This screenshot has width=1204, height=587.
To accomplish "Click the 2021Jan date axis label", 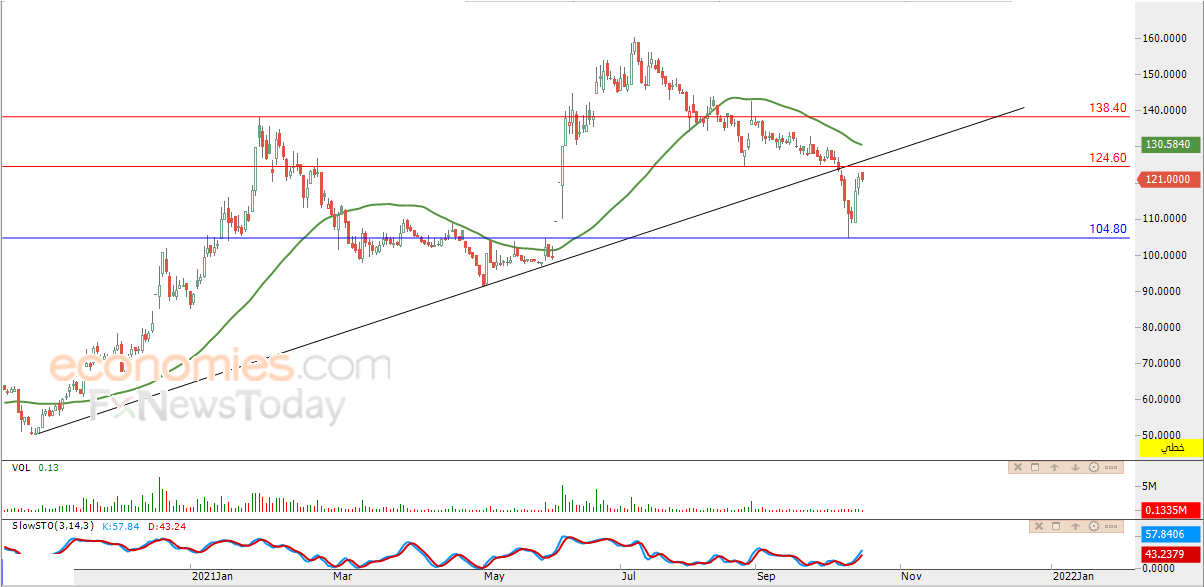I will click(x=213, y=576).
